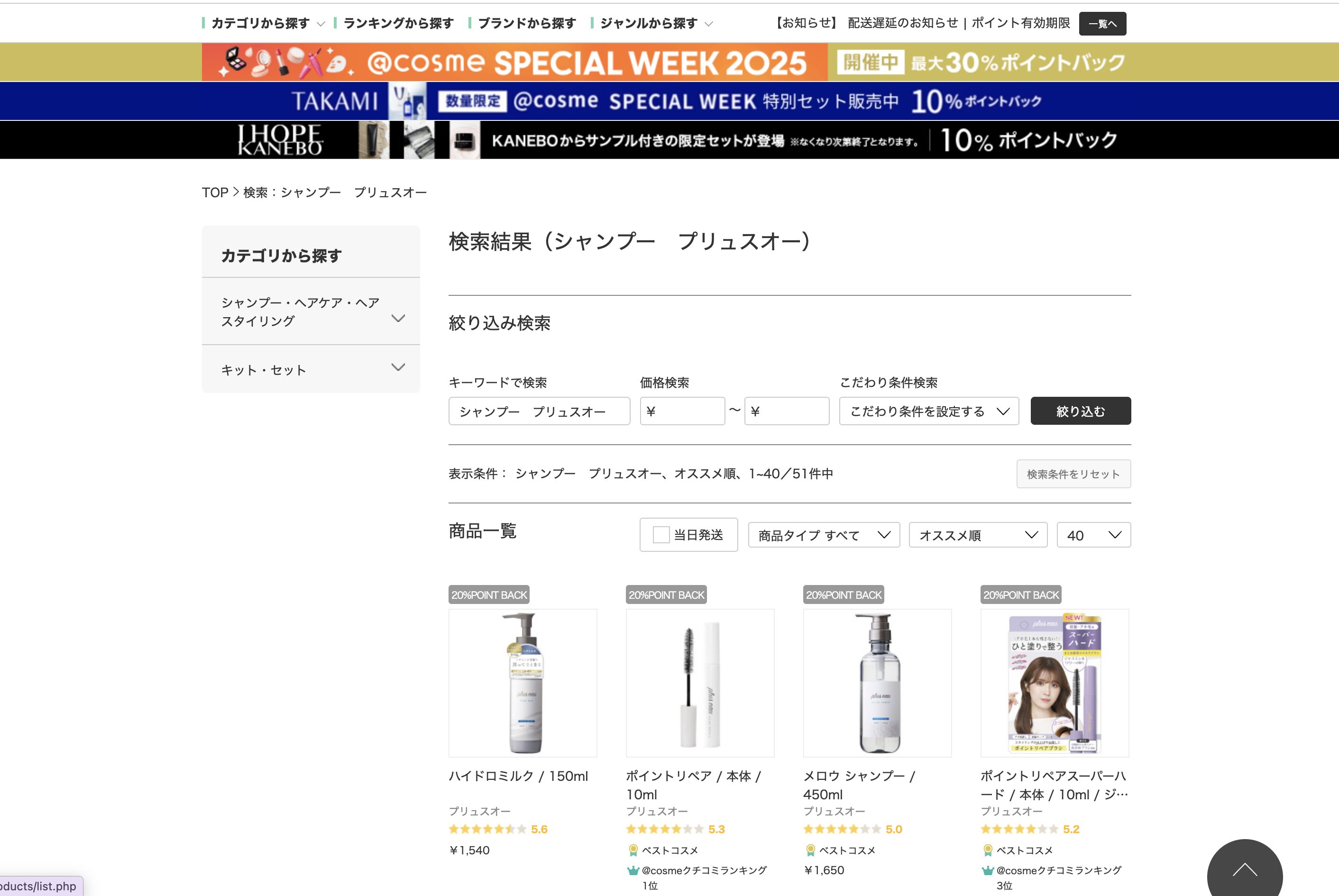Click the 一覧へ button
This screenshot has width=1339, height=896.
[1102, 23]
